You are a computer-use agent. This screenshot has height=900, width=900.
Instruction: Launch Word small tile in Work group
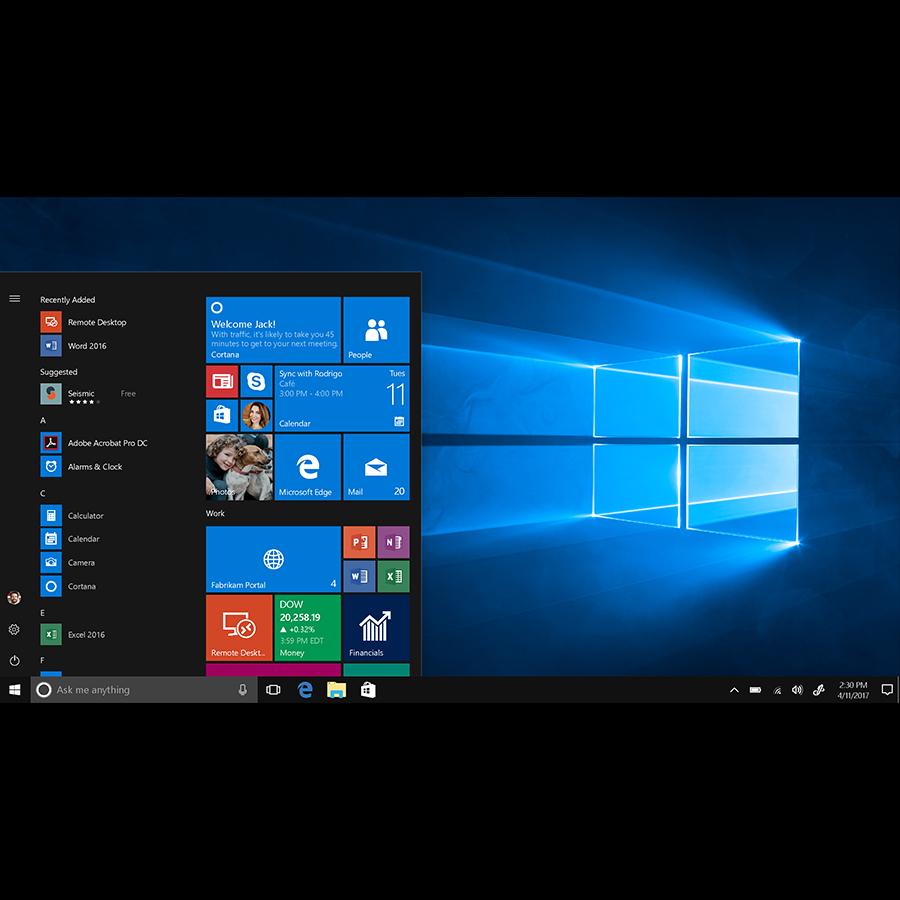point(359,576)
